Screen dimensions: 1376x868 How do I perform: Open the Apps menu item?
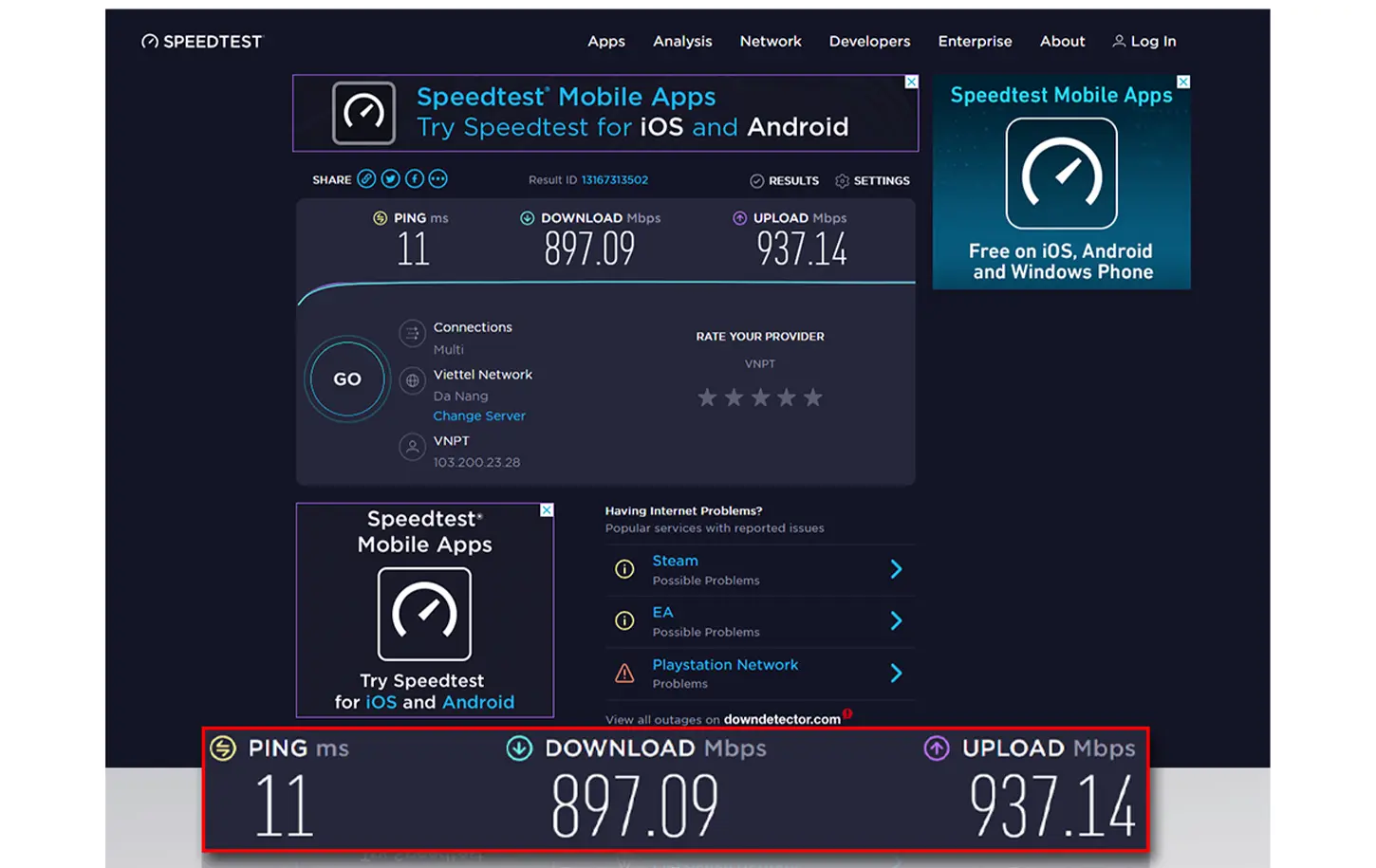pos(605,42)
